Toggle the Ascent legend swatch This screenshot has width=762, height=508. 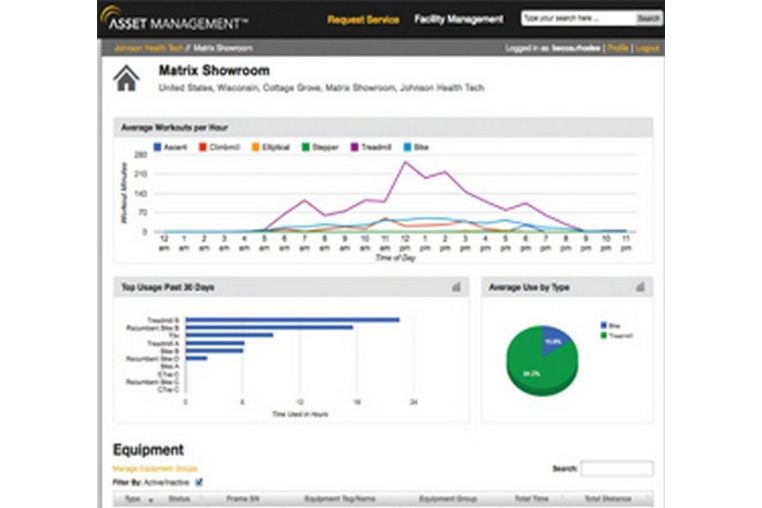pyautogui.click(x=157, y=147)
